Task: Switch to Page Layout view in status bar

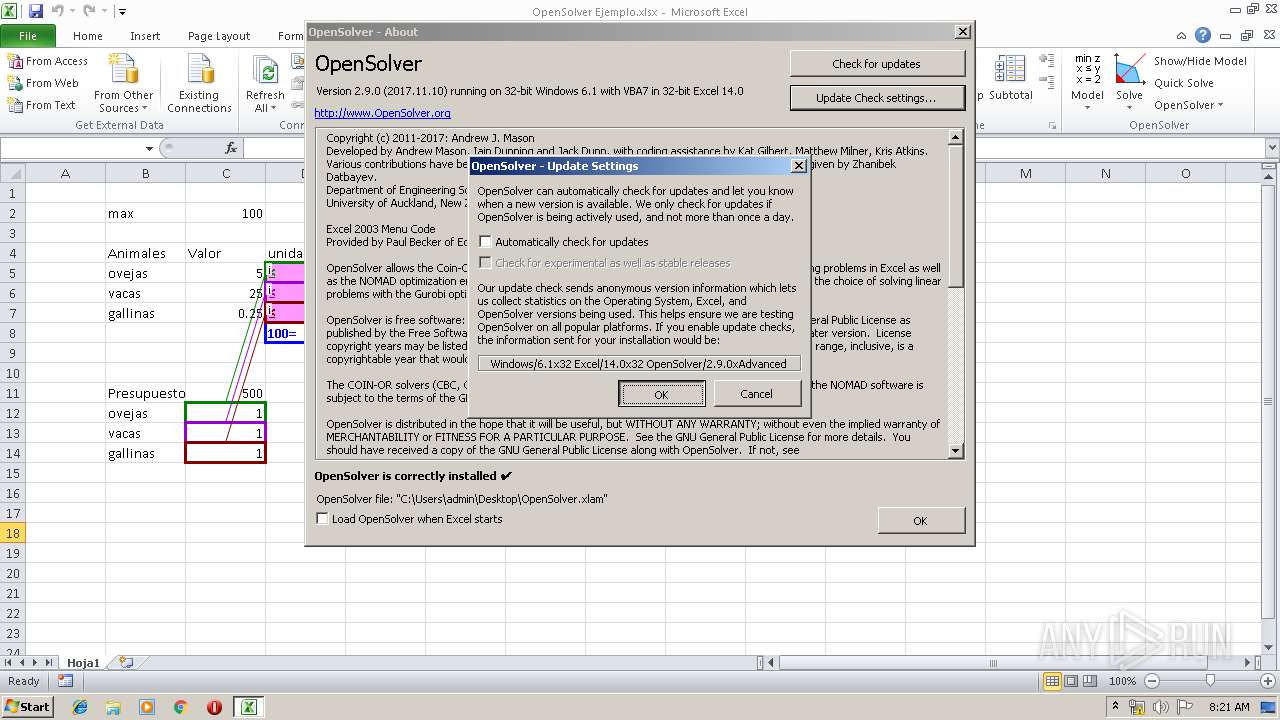Action: [1071, 681]
